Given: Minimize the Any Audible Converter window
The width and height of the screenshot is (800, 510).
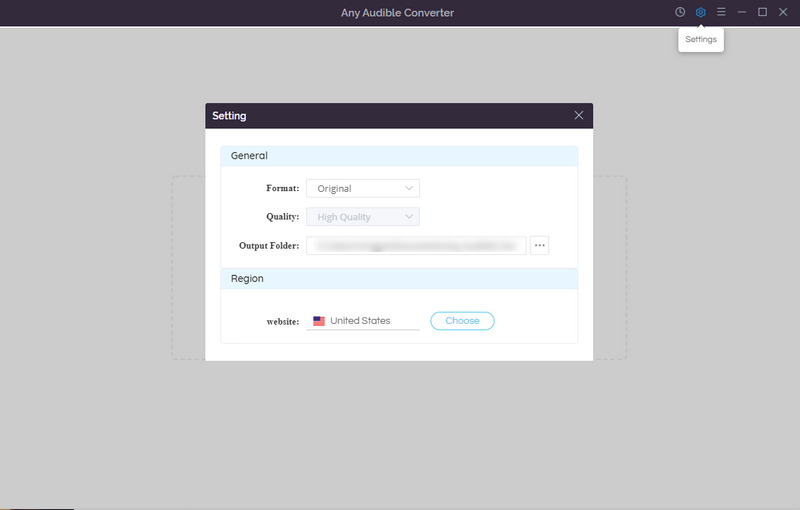Looking at the screenshot, I should point(742,12).
